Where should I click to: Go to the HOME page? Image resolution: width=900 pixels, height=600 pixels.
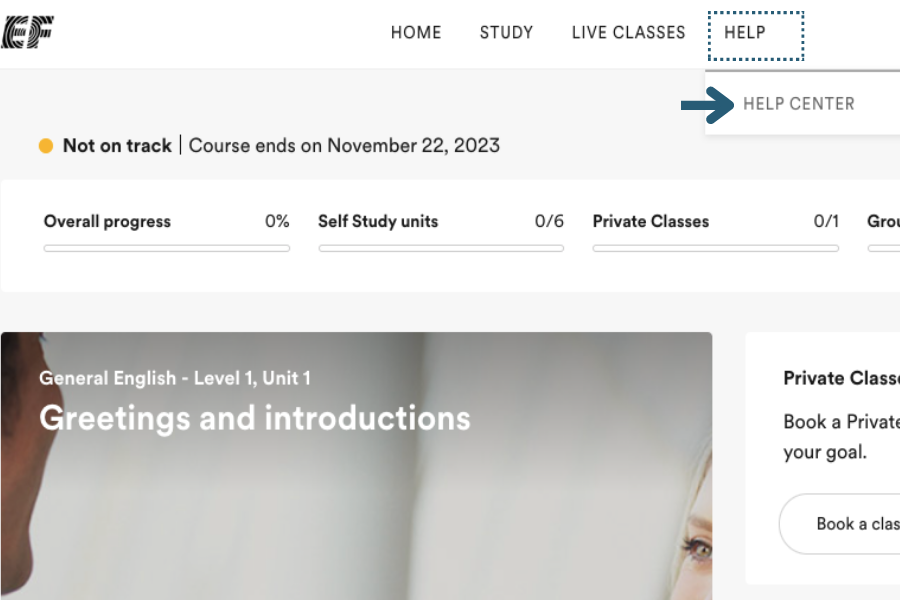(416, 33)
